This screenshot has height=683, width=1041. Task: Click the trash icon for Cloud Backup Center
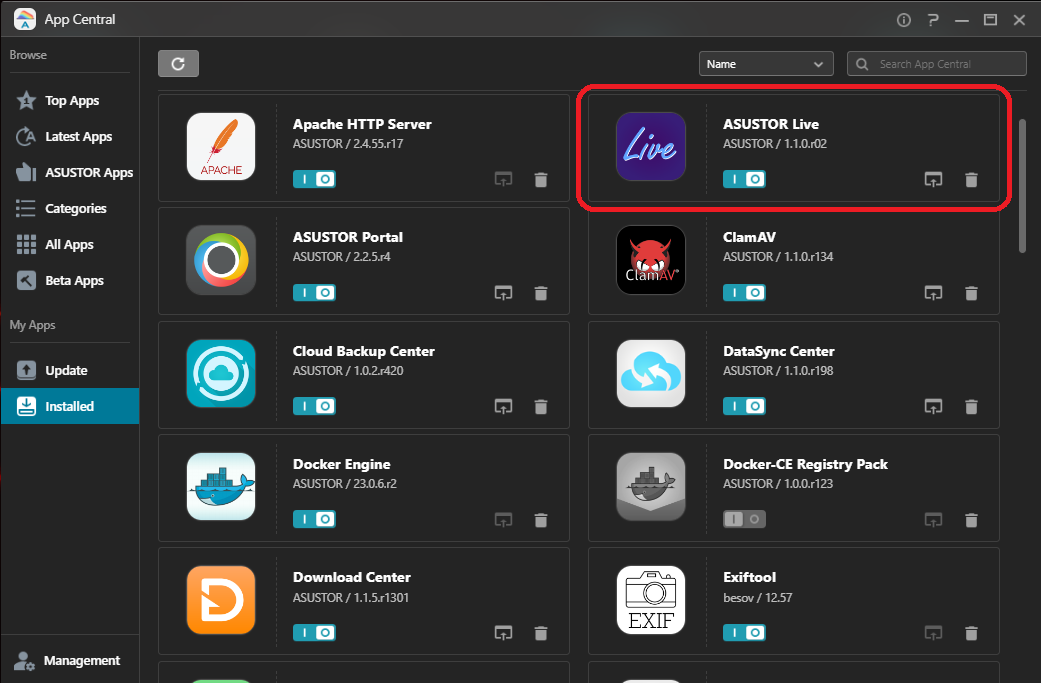541,406
